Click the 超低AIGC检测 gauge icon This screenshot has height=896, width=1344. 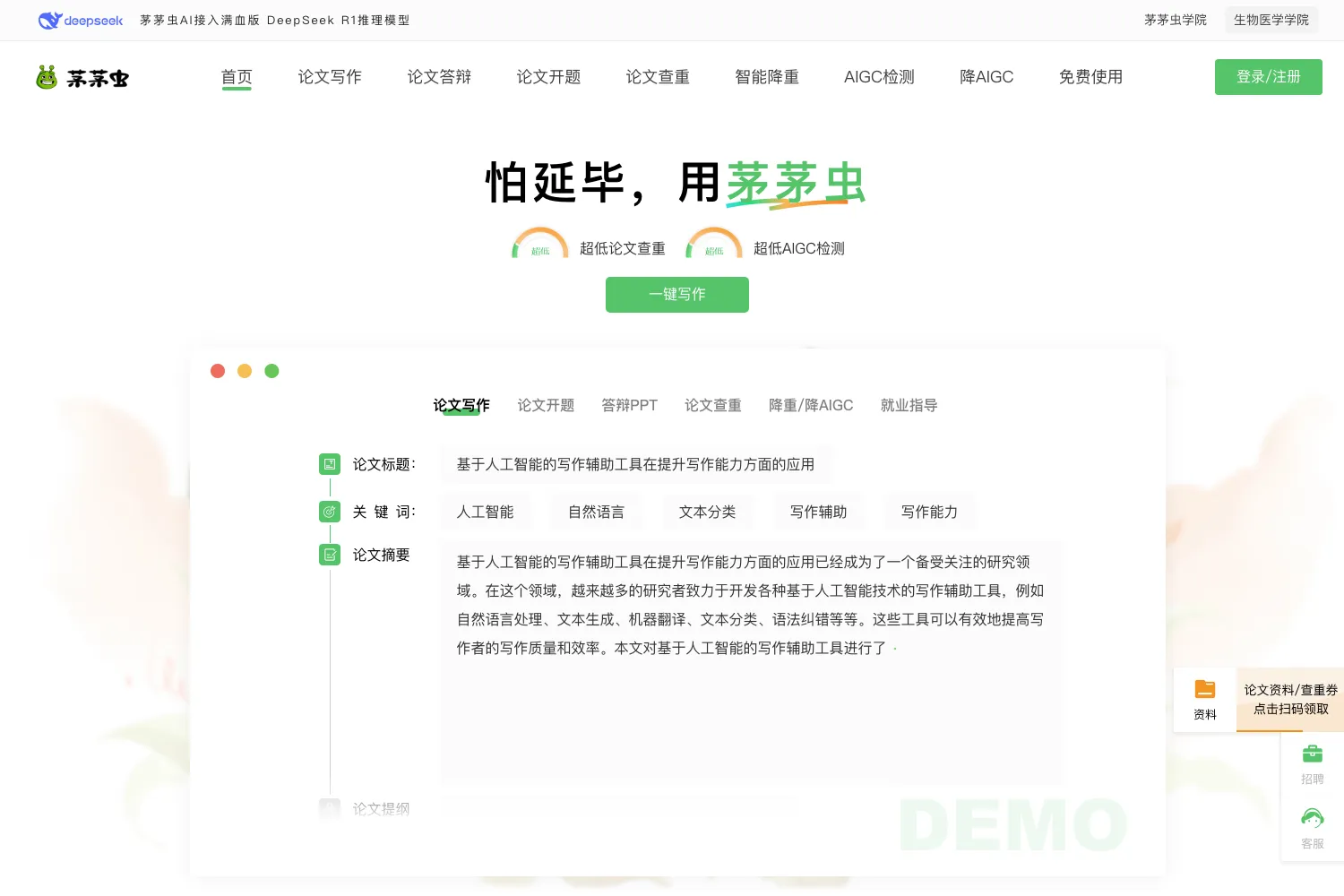[714, 244]
